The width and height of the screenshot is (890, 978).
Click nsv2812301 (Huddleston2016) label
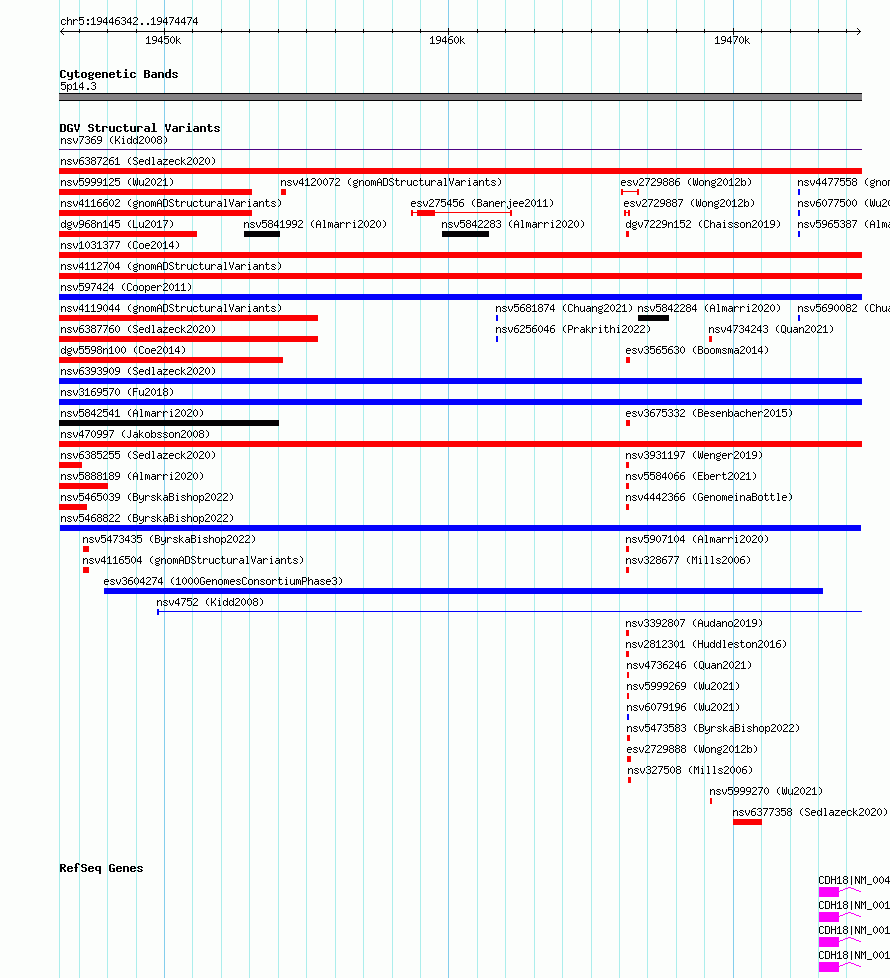tap(706, 644)
